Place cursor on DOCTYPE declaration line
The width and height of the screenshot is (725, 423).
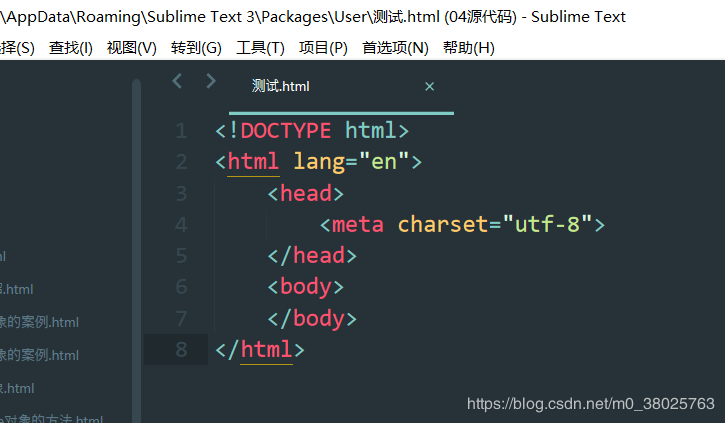coord(312,131)
